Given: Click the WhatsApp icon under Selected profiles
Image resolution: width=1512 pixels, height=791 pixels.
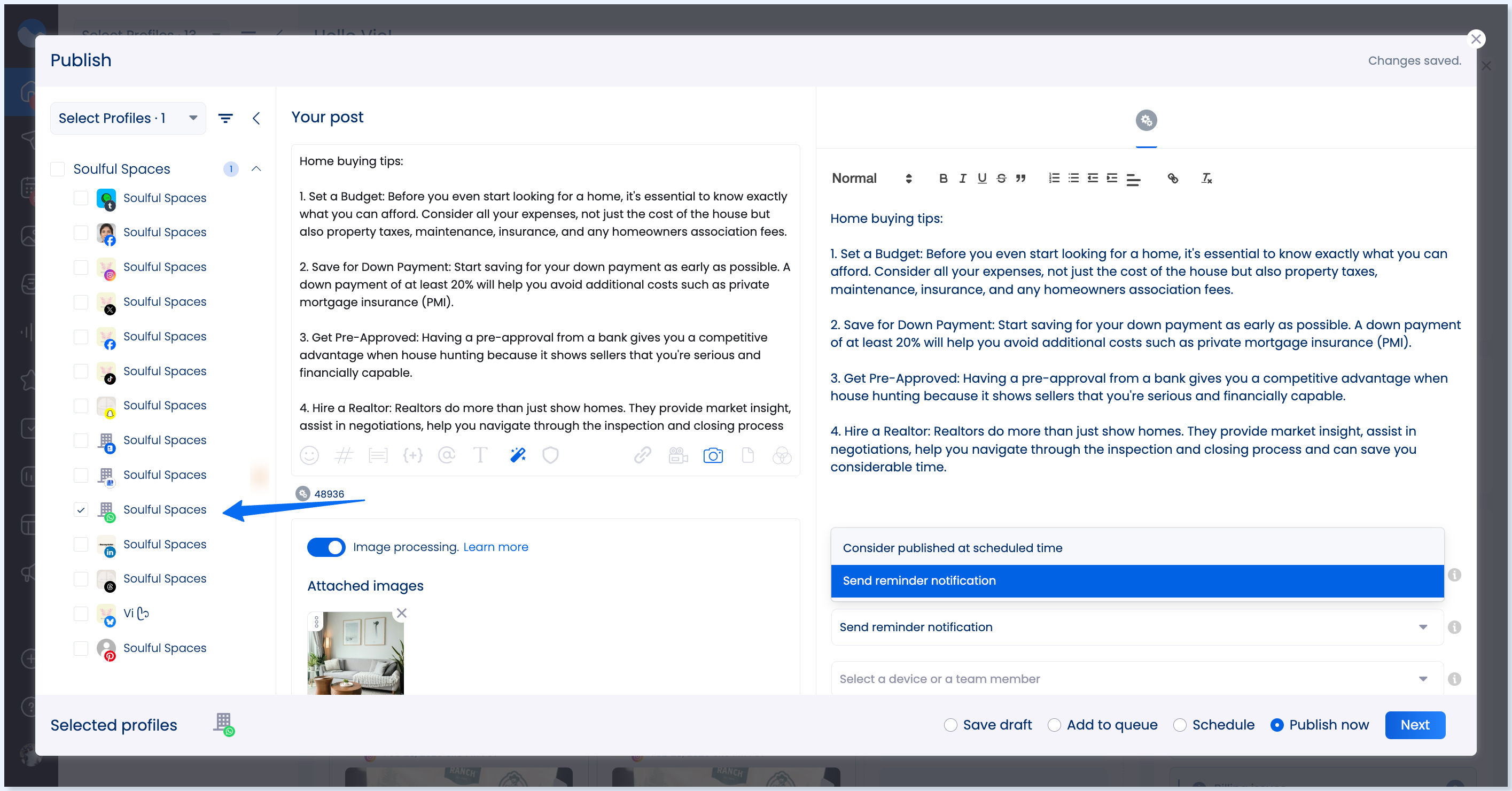Looking at the screenshot, I should (x=224, y=724).
